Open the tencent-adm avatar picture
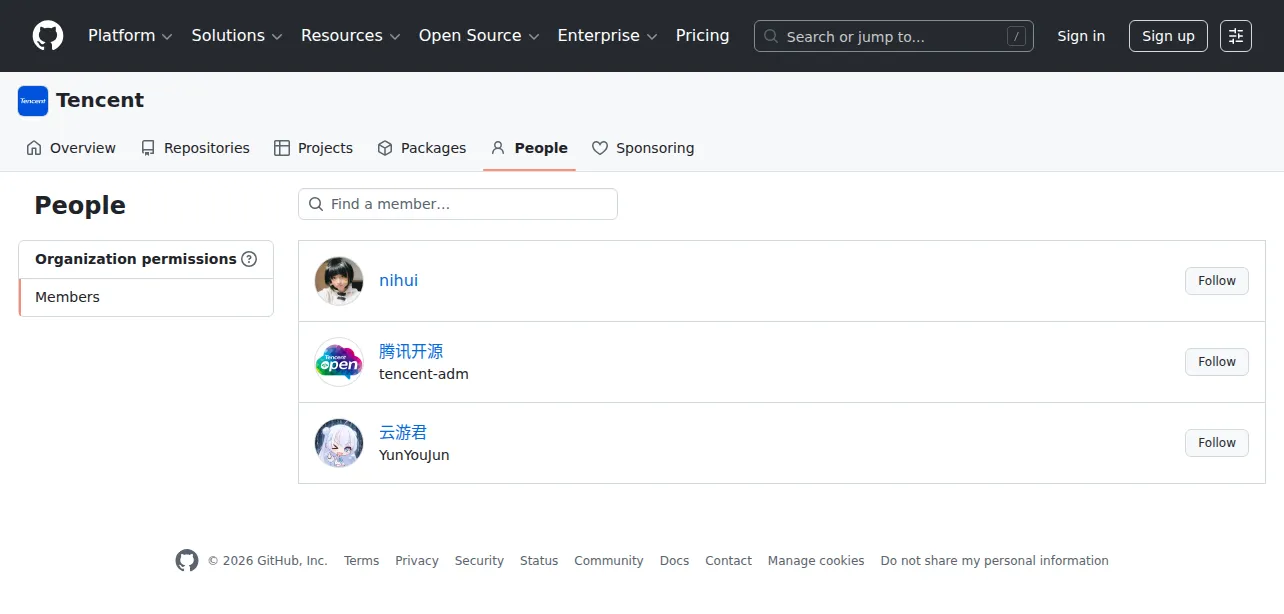Viewport: 1284px width, 614px height. click(x=339, y=362)
